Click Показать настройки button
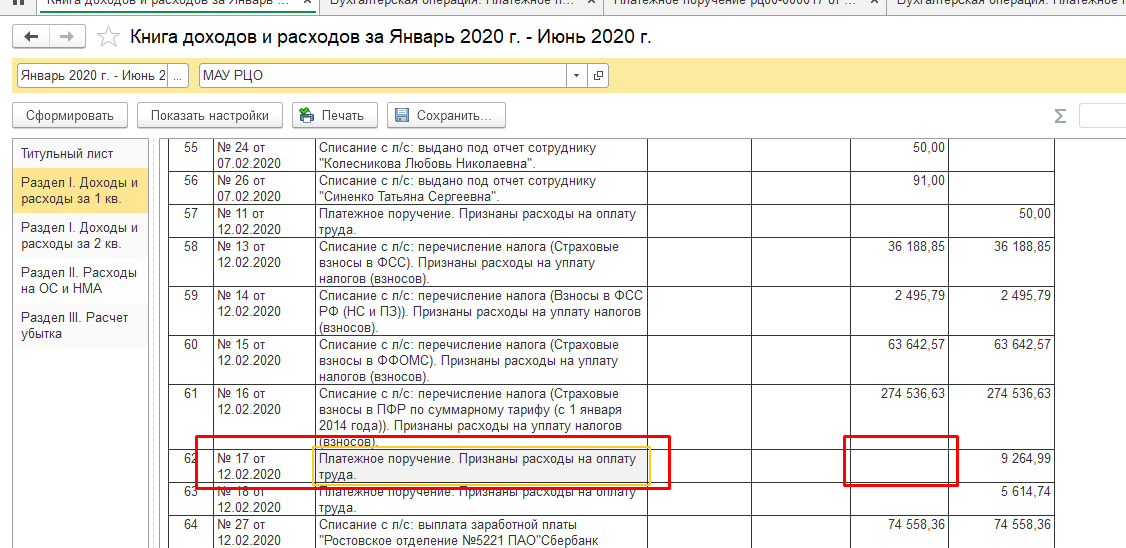This screenshot has width=1126, height=548. point(209,115)
